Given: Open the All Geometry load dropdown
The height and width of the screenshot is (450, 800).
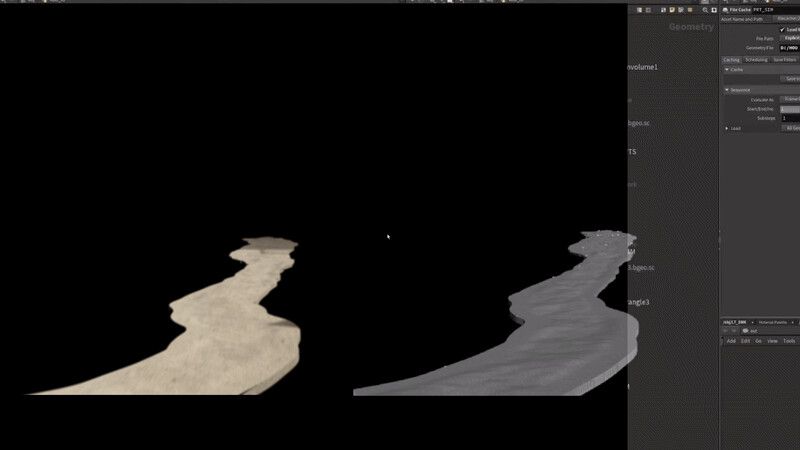Looking at the screenshot, I should point(790,128).
